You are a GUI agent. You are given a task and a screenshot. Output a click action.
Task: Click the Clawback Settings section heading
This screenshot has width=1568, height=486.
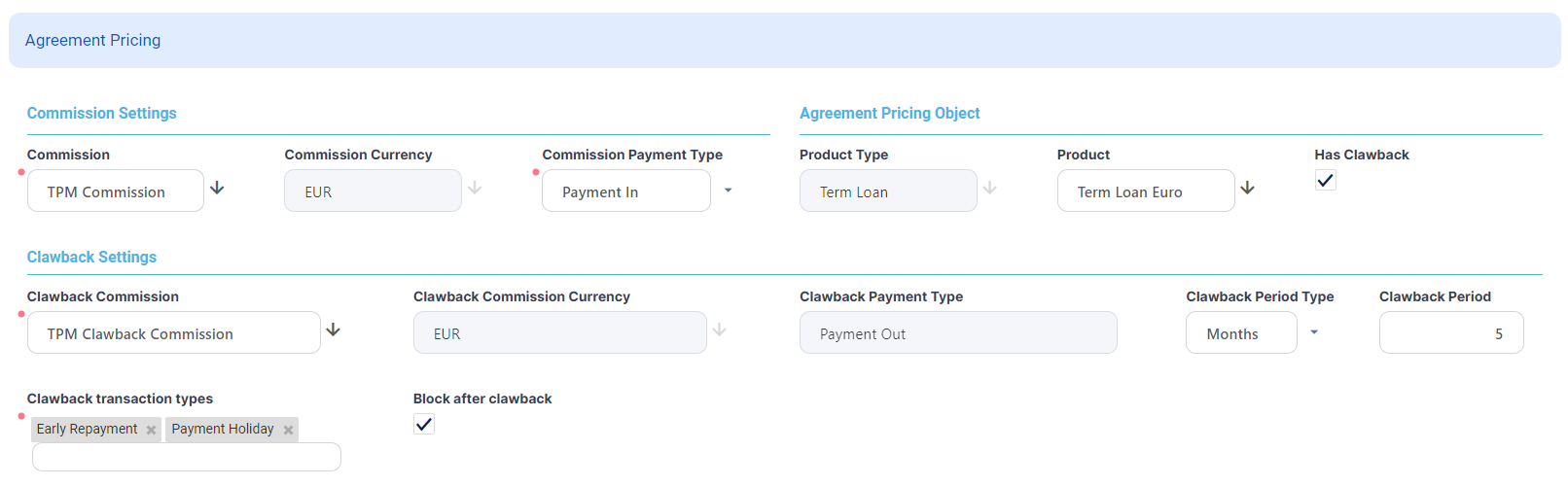92,258
